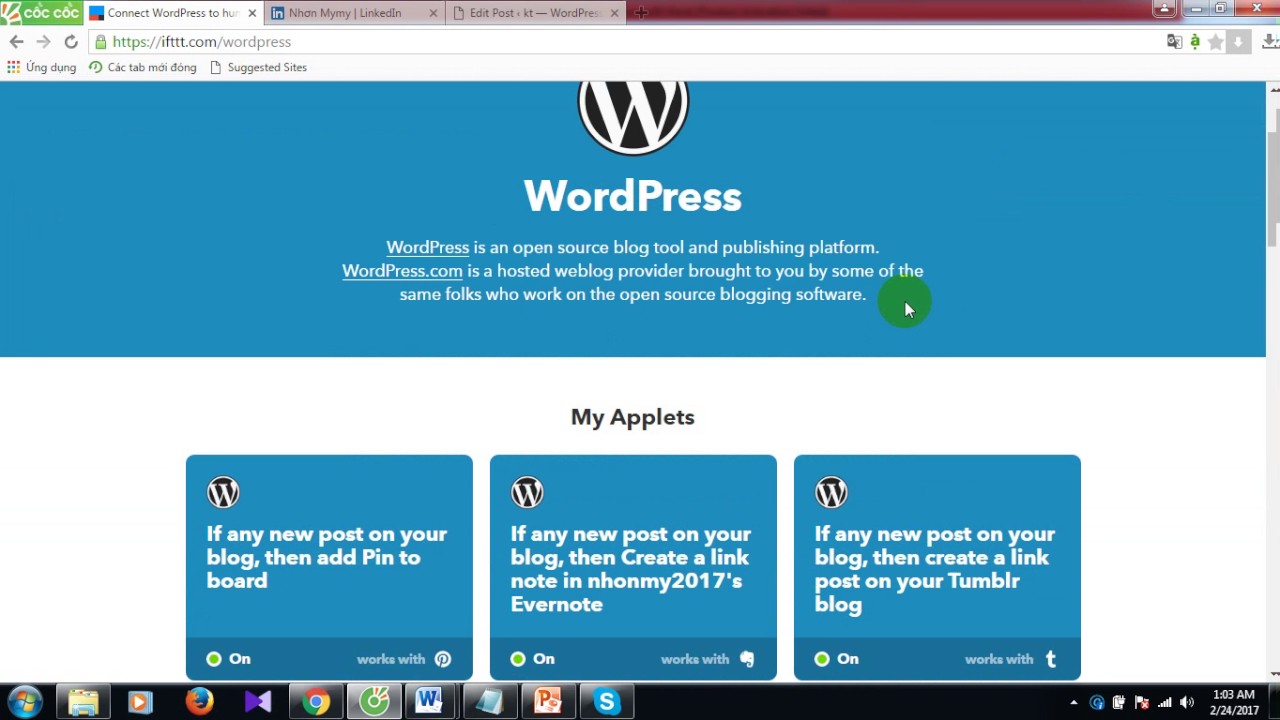Open Windows Start menu
This screenshot has height=720, width=1280.
pos(25,701)
